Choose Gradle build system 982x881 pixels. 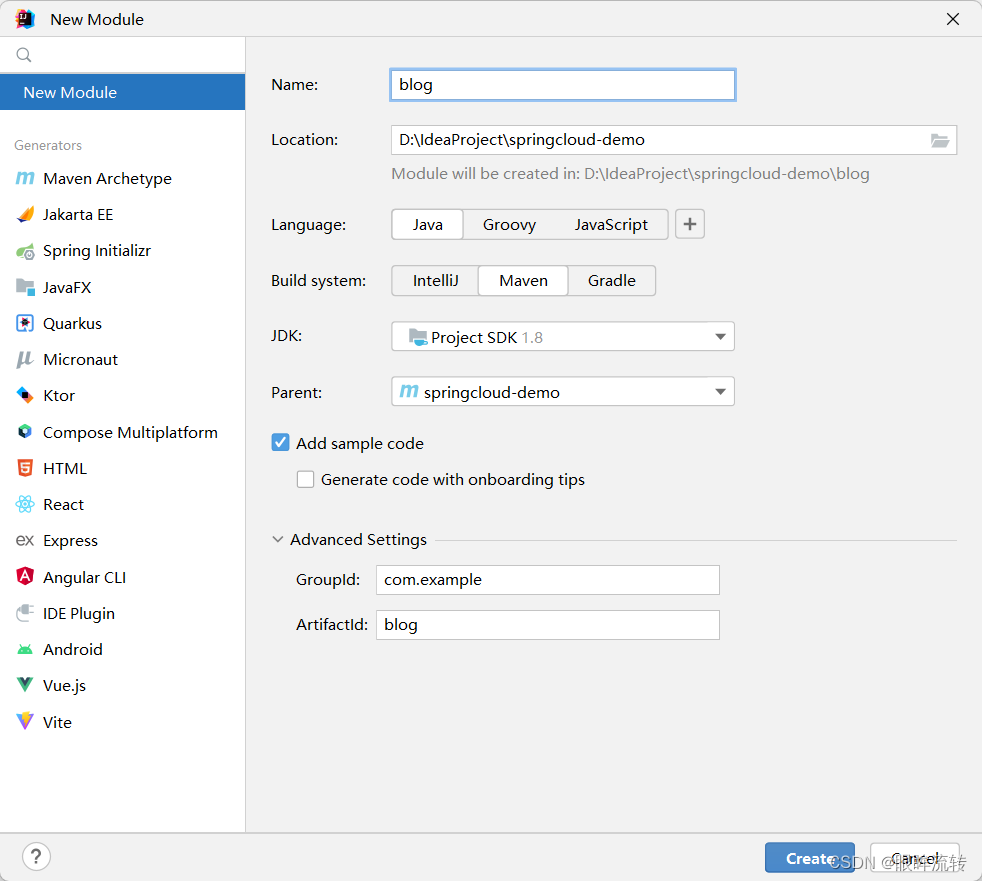[x=612, y=281]
